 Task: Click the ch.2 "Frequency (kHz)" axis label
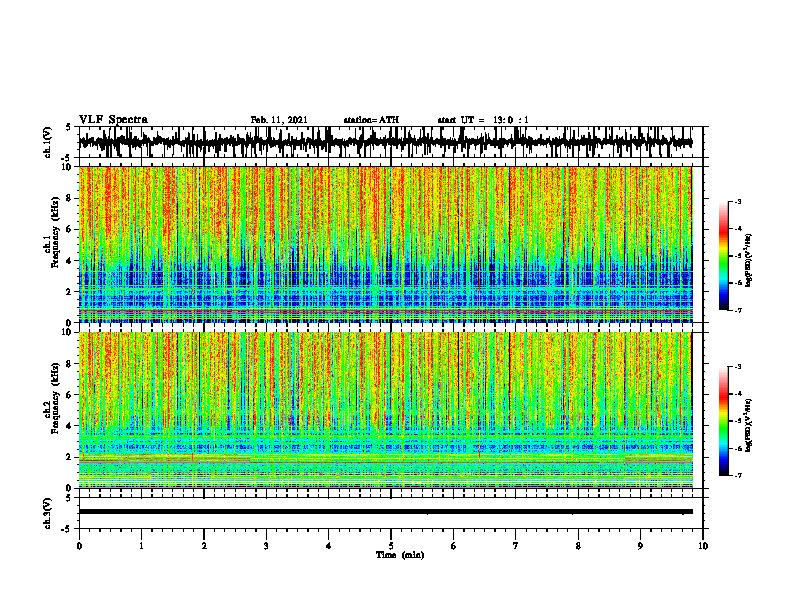click(56, 398)
